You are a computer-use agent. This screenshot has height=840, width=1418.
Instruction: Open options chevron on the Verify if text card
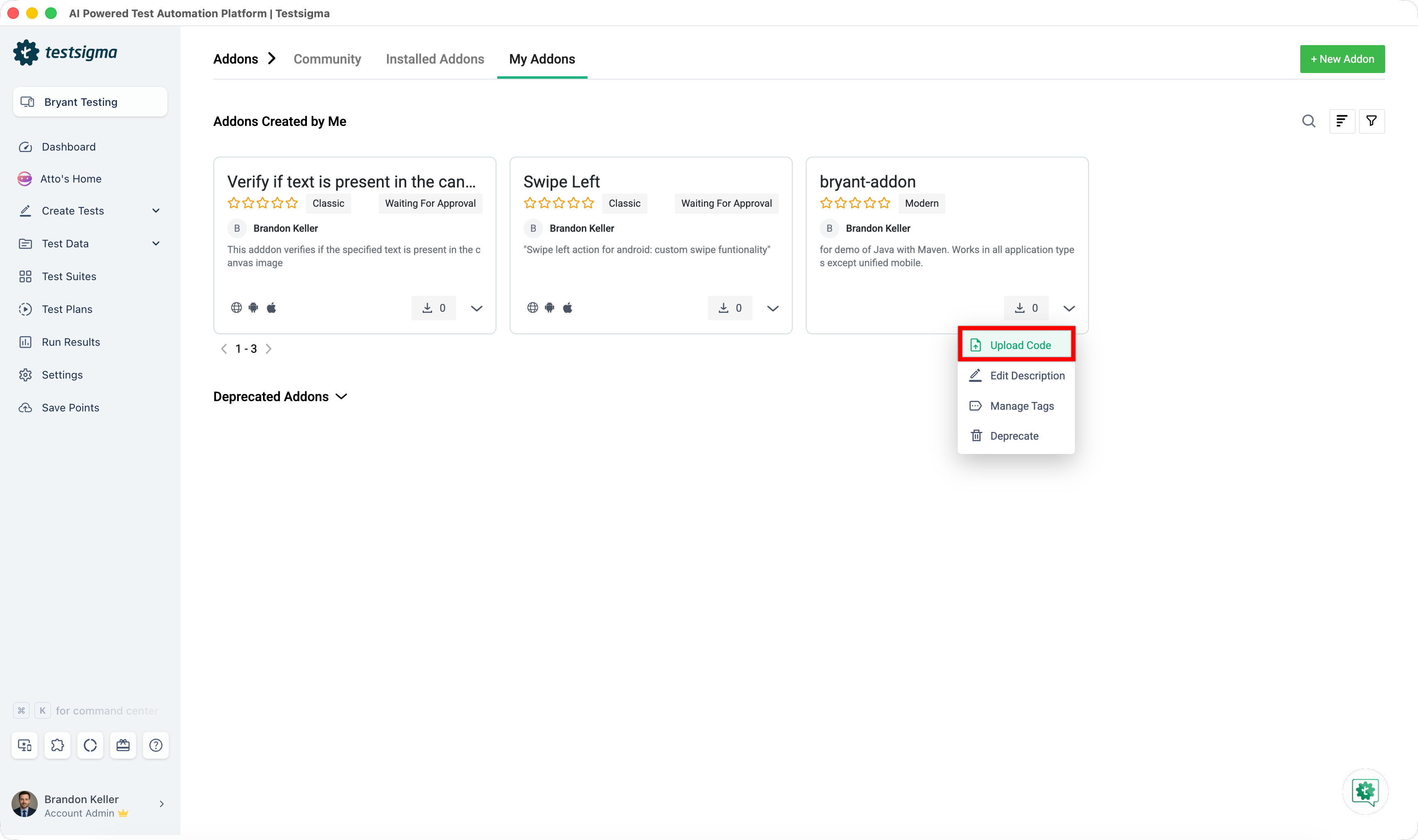coord(477,308)
